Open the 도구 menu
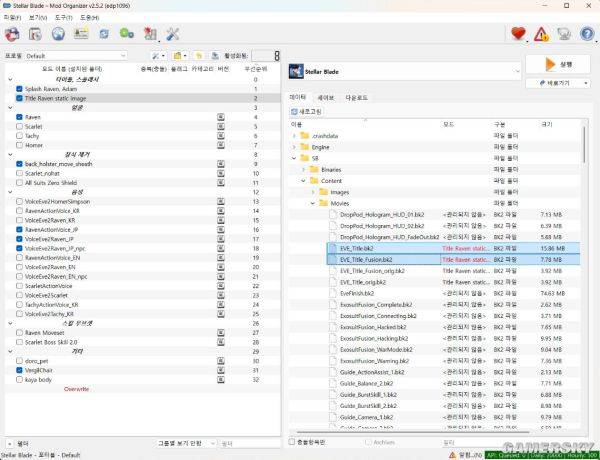600x460 pixels. pos(64,18)
